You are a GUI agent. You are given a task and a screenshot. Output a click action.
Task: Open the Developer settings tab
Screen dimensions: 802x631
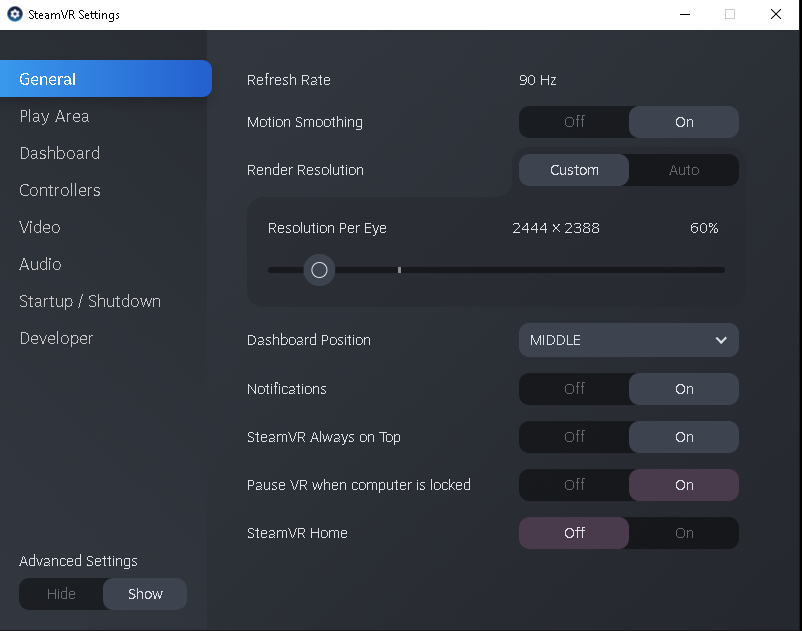click(x=56, y=338)
